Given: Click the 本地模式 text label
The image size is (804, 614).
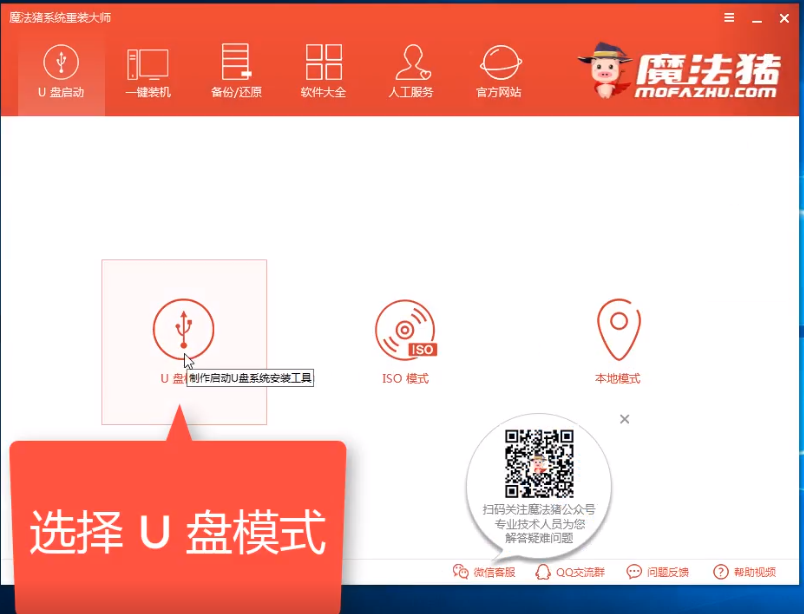Looking at the screenshot, I should (x=618, y=379).
